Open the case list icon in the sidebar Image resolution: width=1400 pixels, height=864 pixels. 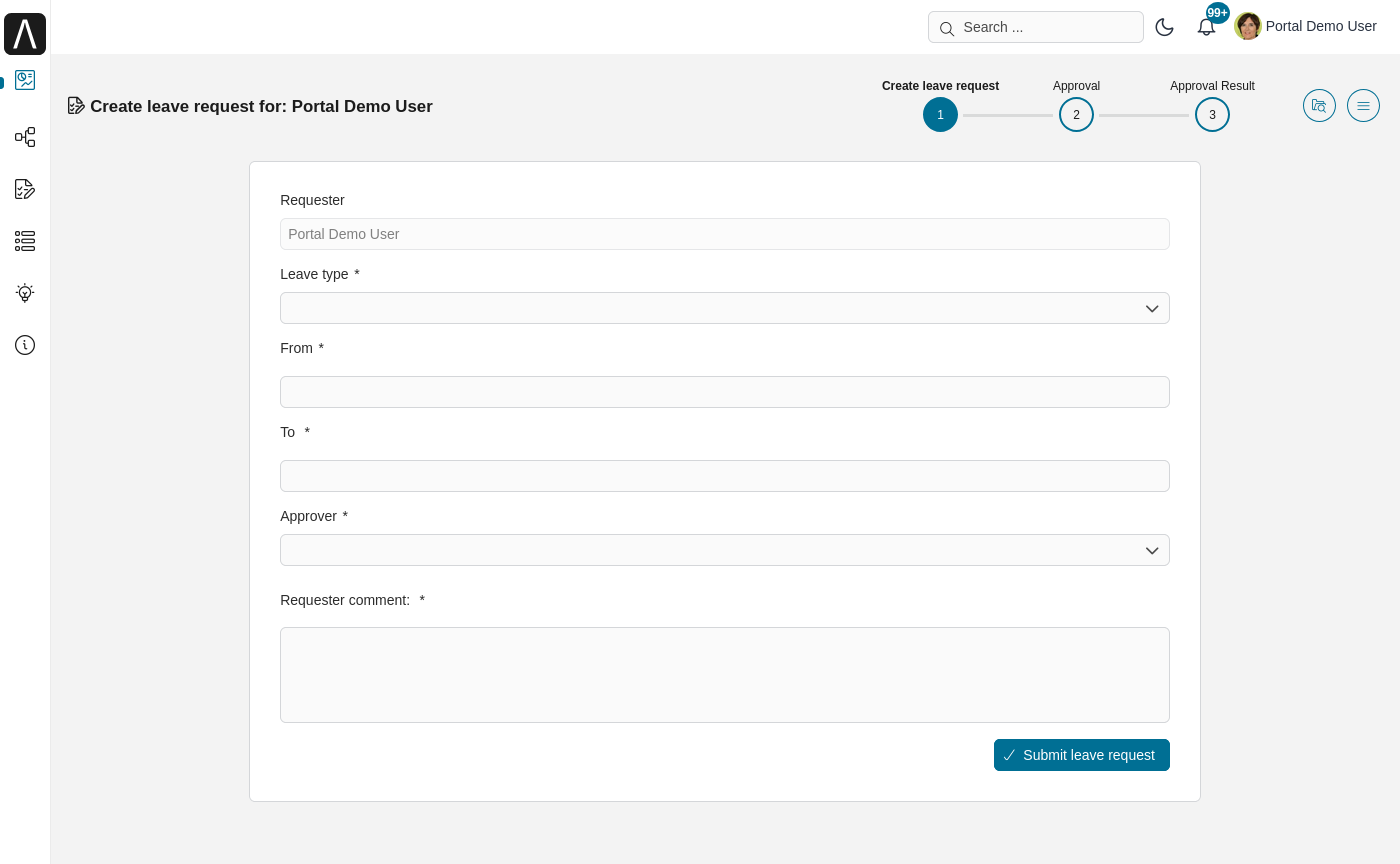coord(25,241)
